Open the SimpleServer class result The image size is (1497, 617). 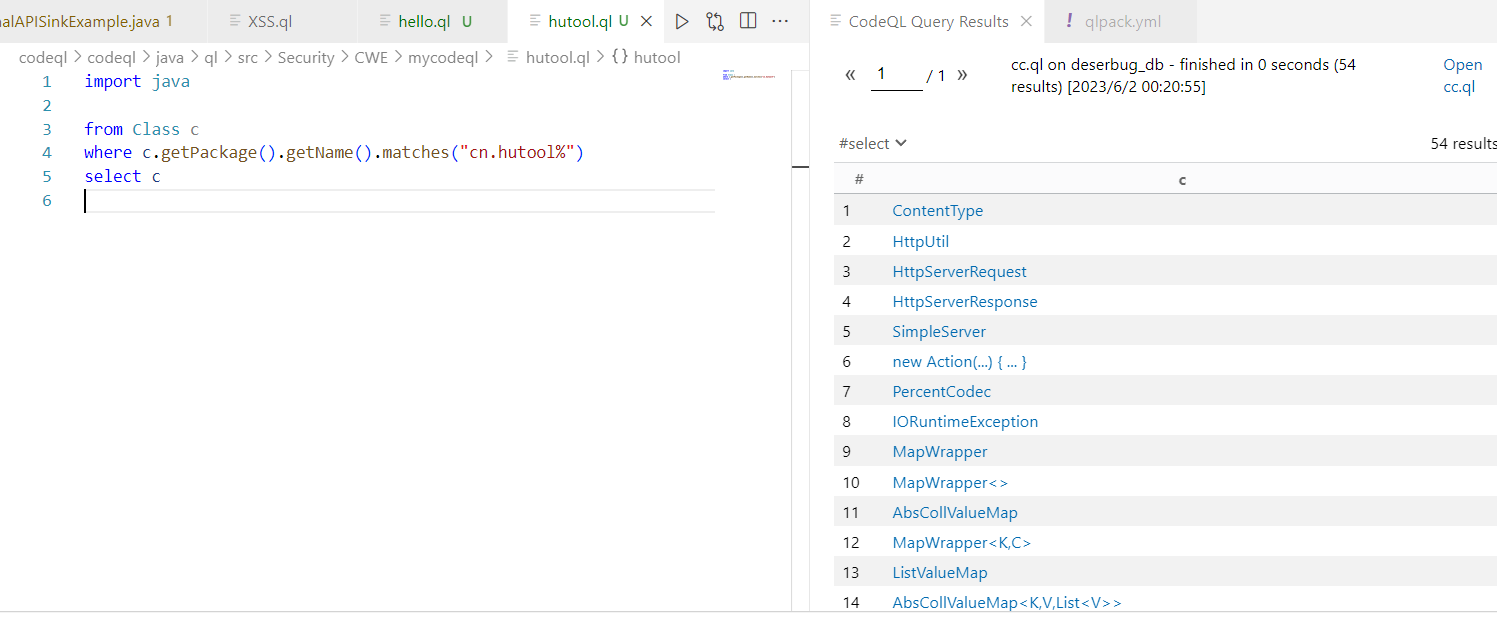(x=939, y=331)
